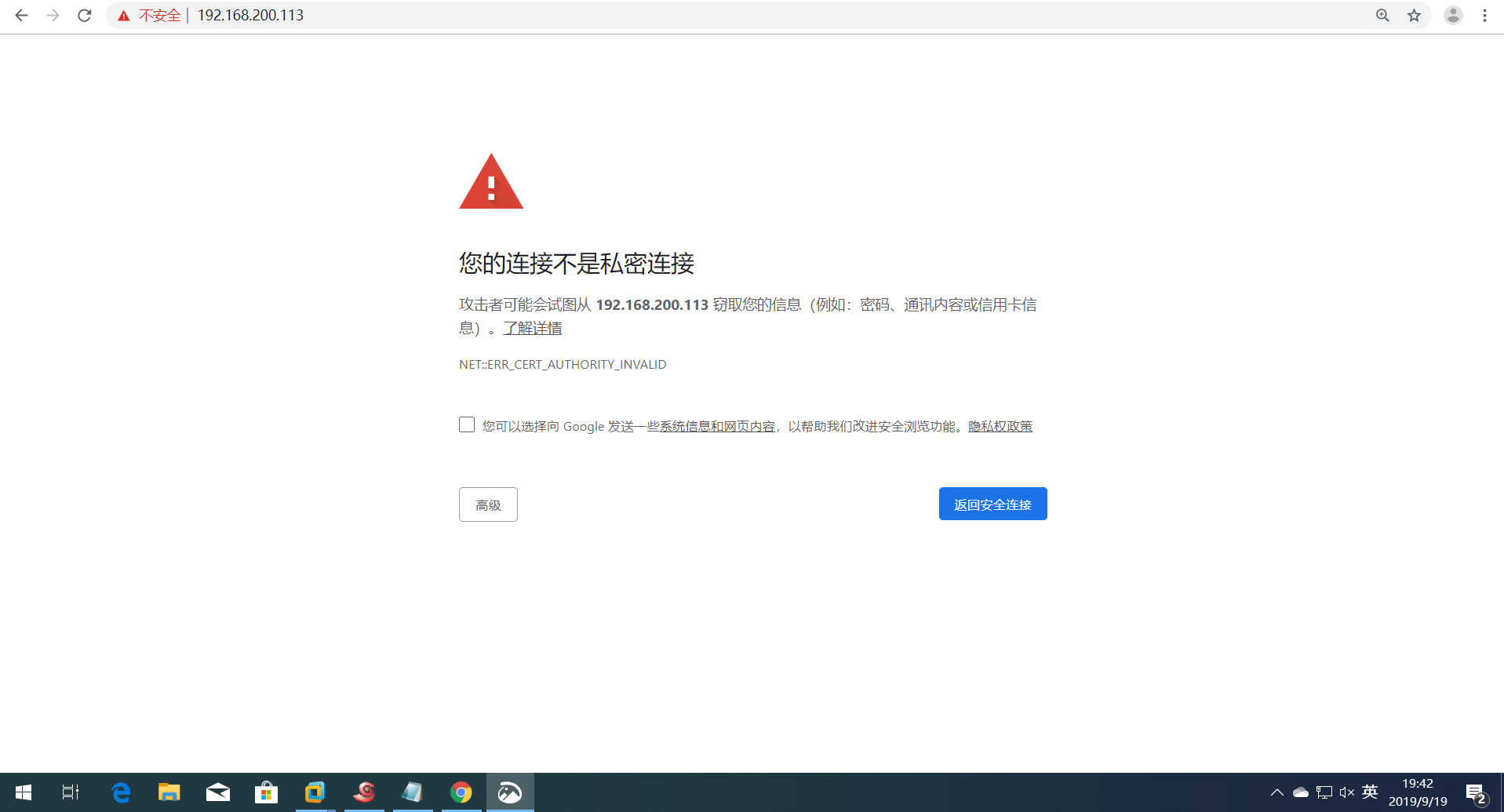The image size is (1504, 812).
Task: Click the 高级 button
Action: pyautogui.click(x=488, y=504)
